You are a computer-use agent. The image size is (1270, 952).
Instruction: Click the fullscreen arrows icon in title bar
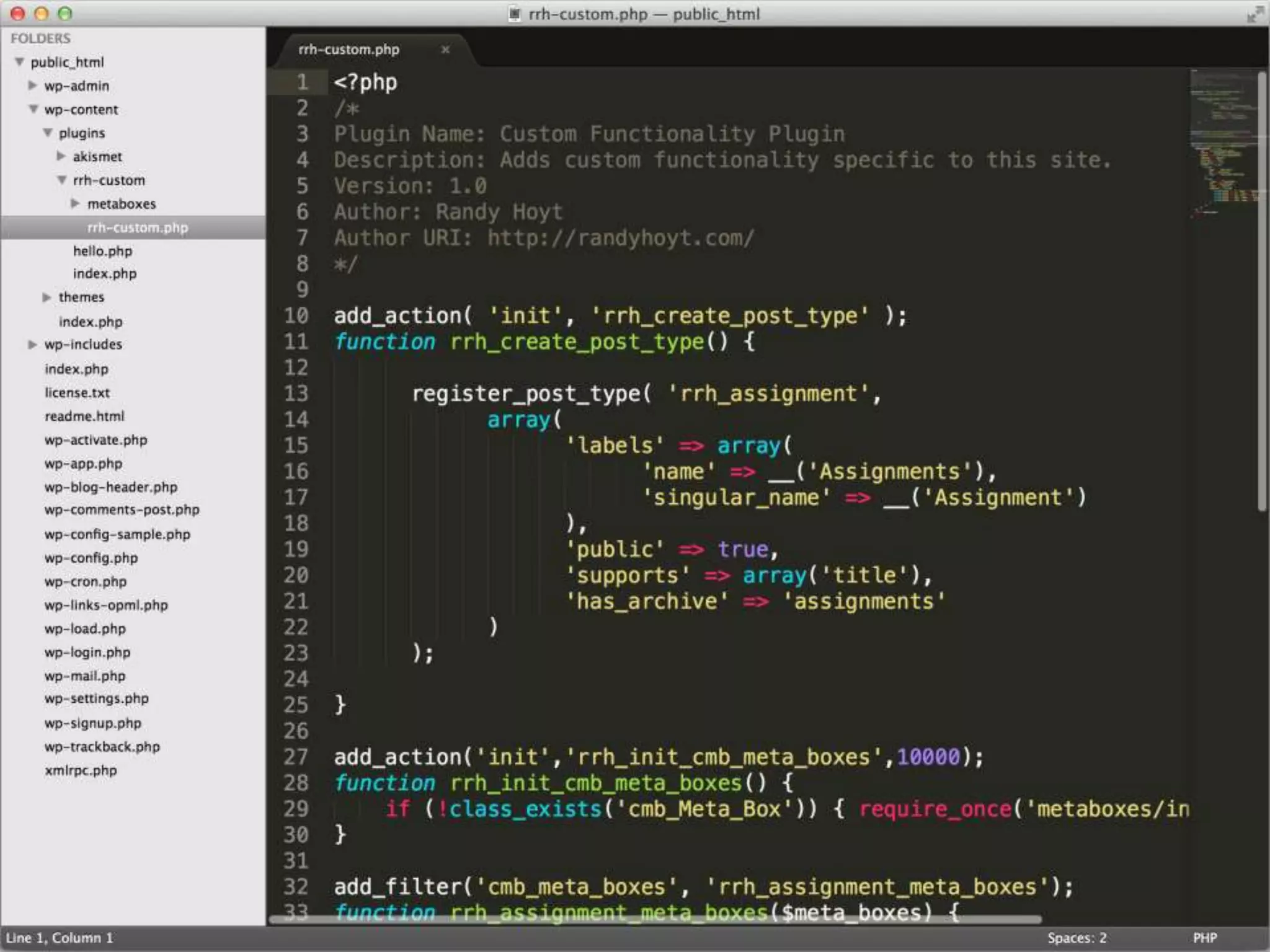pyautogui.click(x=1254, y=14)
